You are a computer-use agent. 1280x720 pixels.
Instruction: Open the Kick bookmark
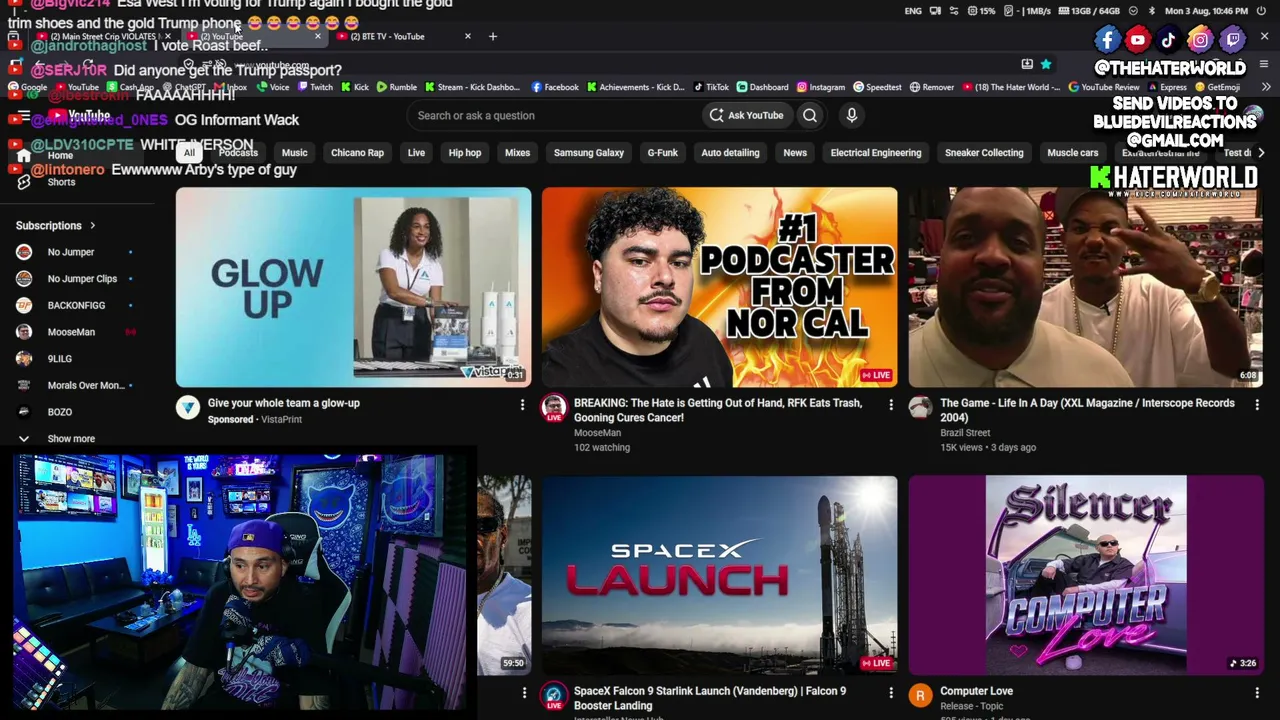[x=353, y=87]
